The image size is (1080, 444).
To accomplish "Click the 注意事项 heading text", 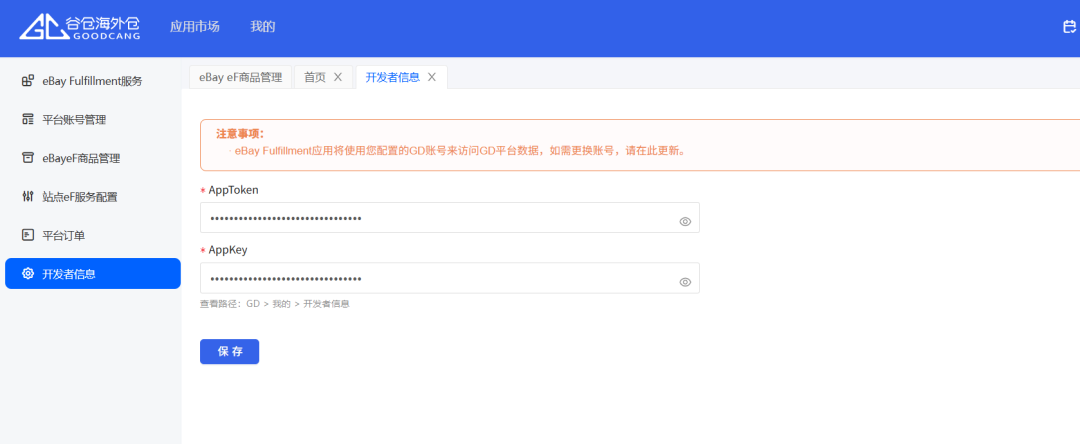I will (x=240, y=134).
